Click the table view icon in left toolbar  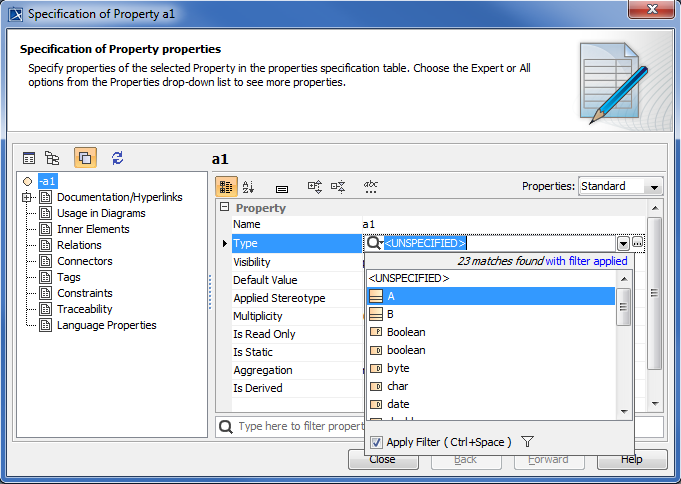29,158
